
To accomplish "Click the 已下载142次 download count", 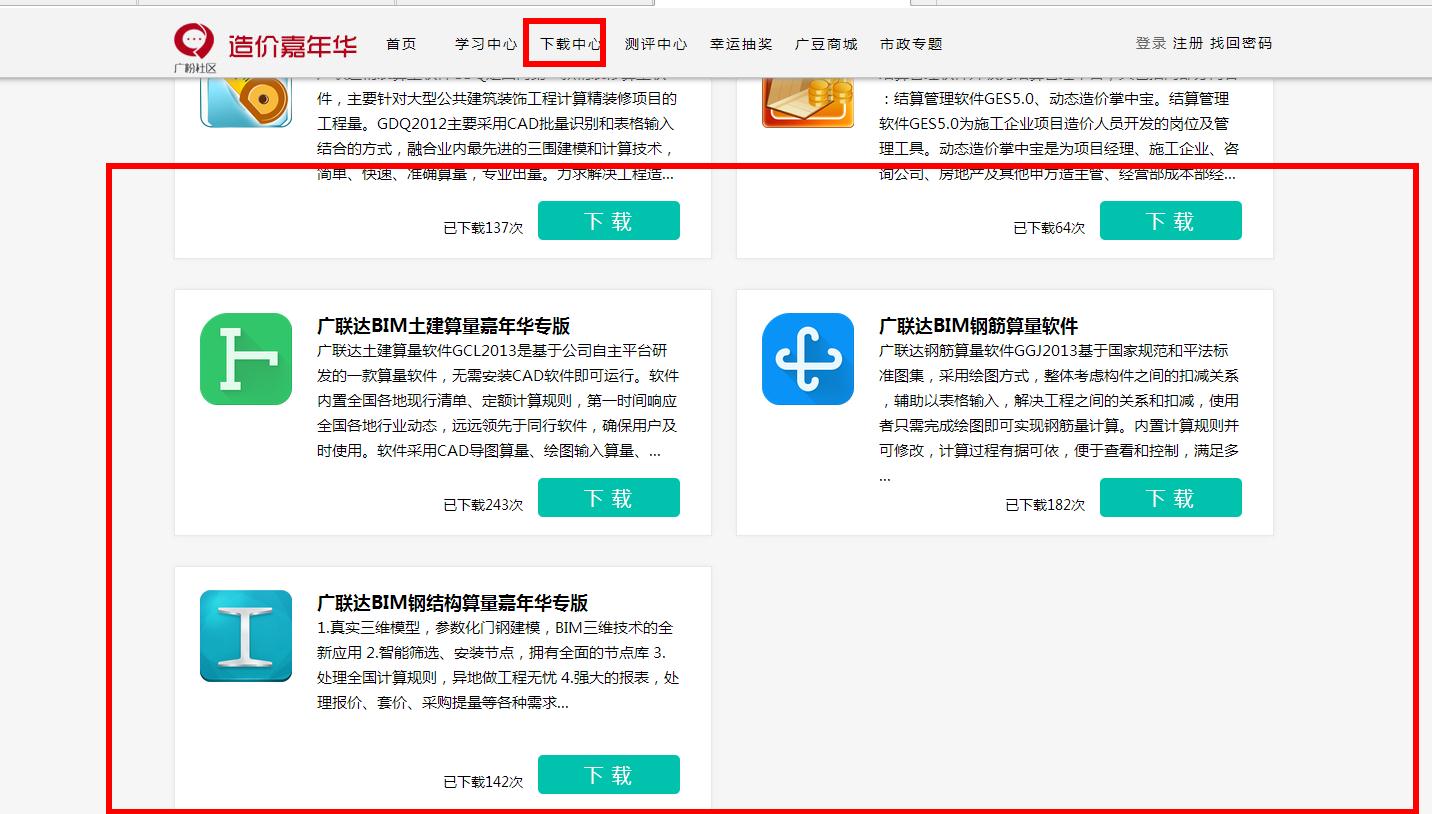I will [483, 782].
